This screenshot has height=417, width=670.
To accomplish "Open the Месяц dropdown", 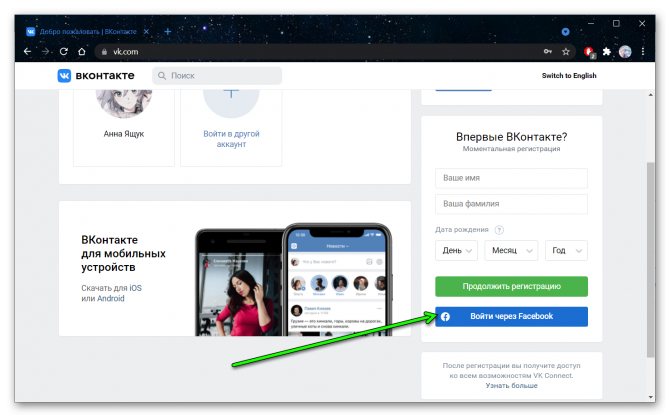I will coord(511,250).
